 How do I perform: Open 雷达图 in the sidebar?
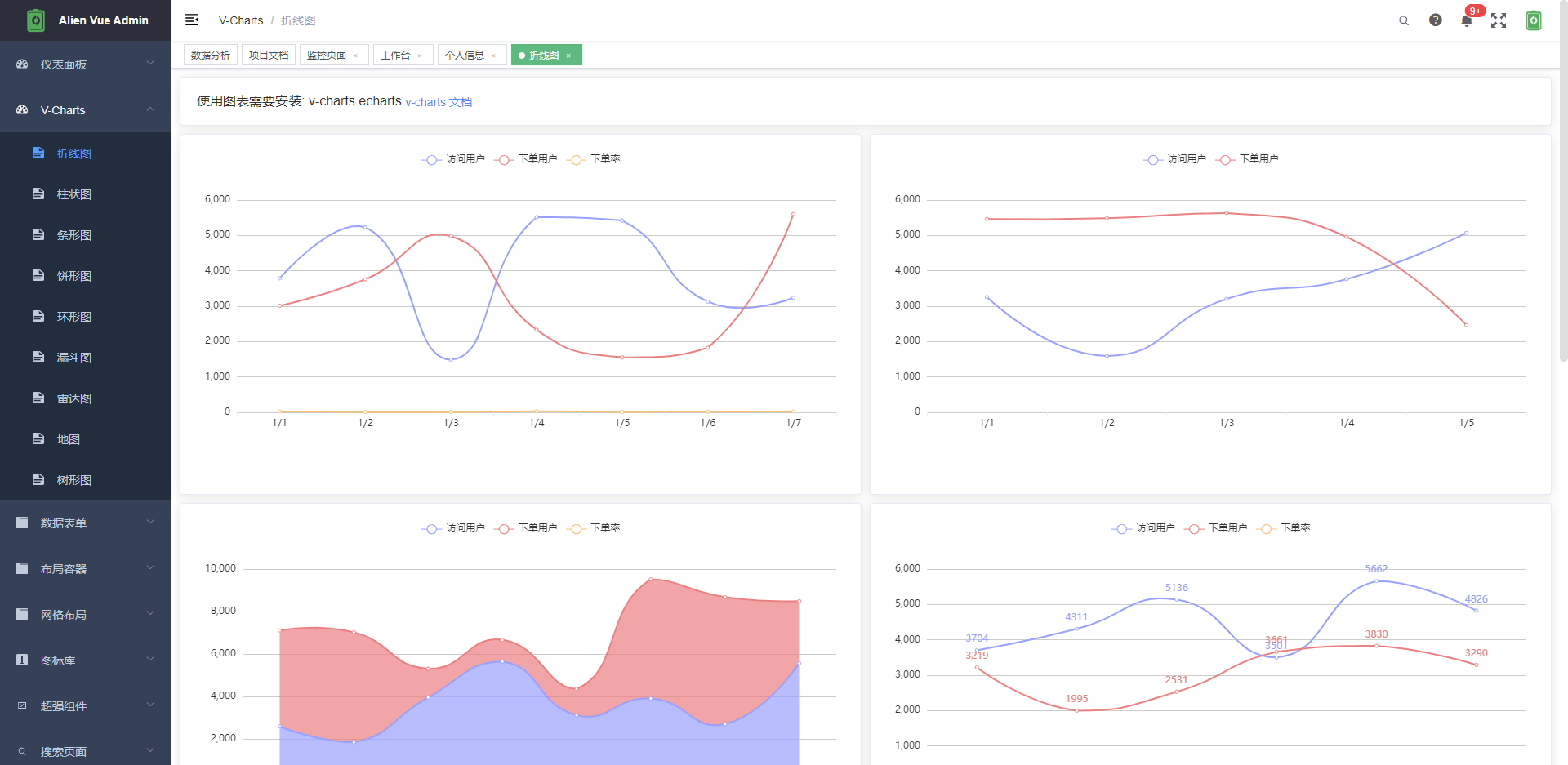[86, 398]
